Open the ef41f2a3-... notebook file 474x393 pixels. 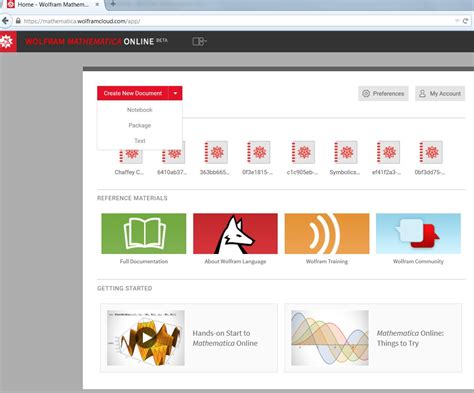coord(388,153)
